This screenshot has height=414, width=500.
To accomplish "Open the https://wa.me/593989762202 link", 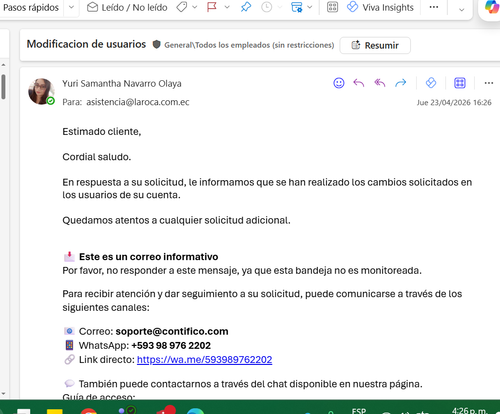I will 204,360.
